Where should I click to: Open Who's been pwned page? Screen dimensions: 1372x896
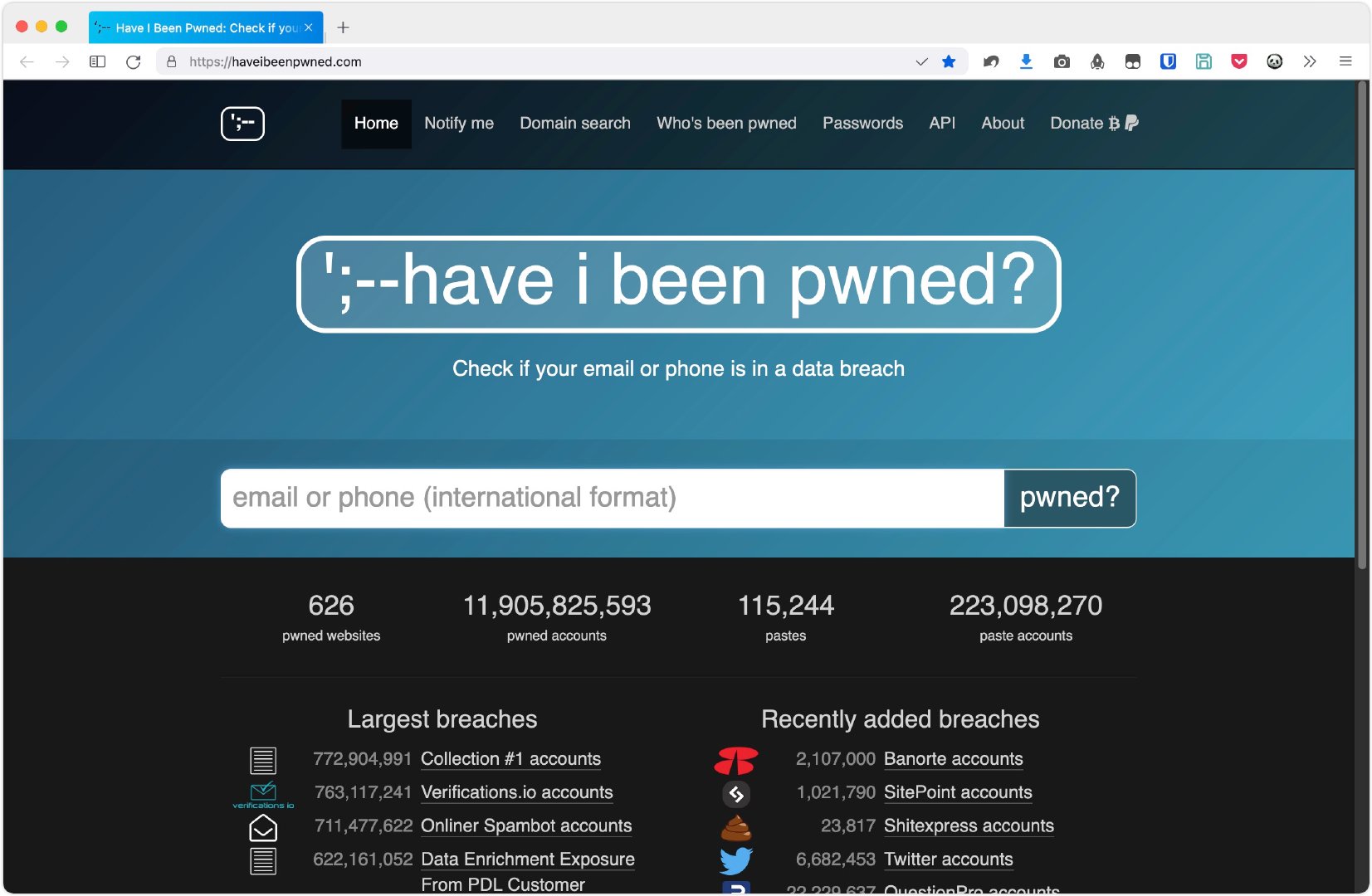pyautogui.click(x=726, y=124)
